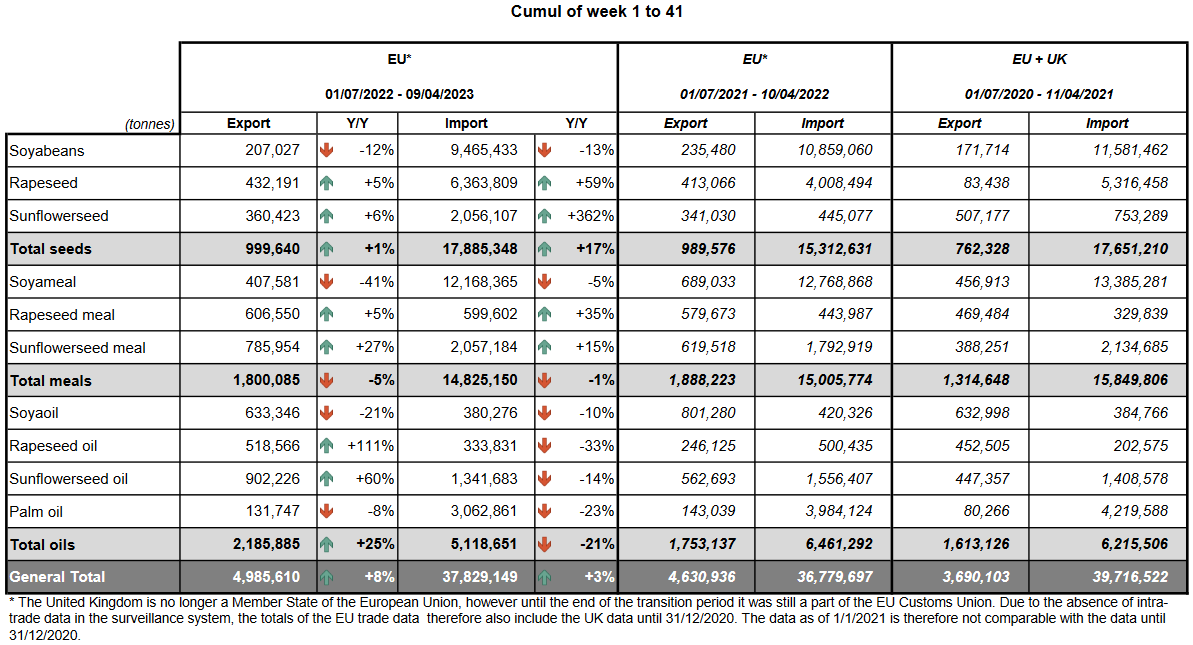
Task: Click the General Total row label
Action: [57, 577]
